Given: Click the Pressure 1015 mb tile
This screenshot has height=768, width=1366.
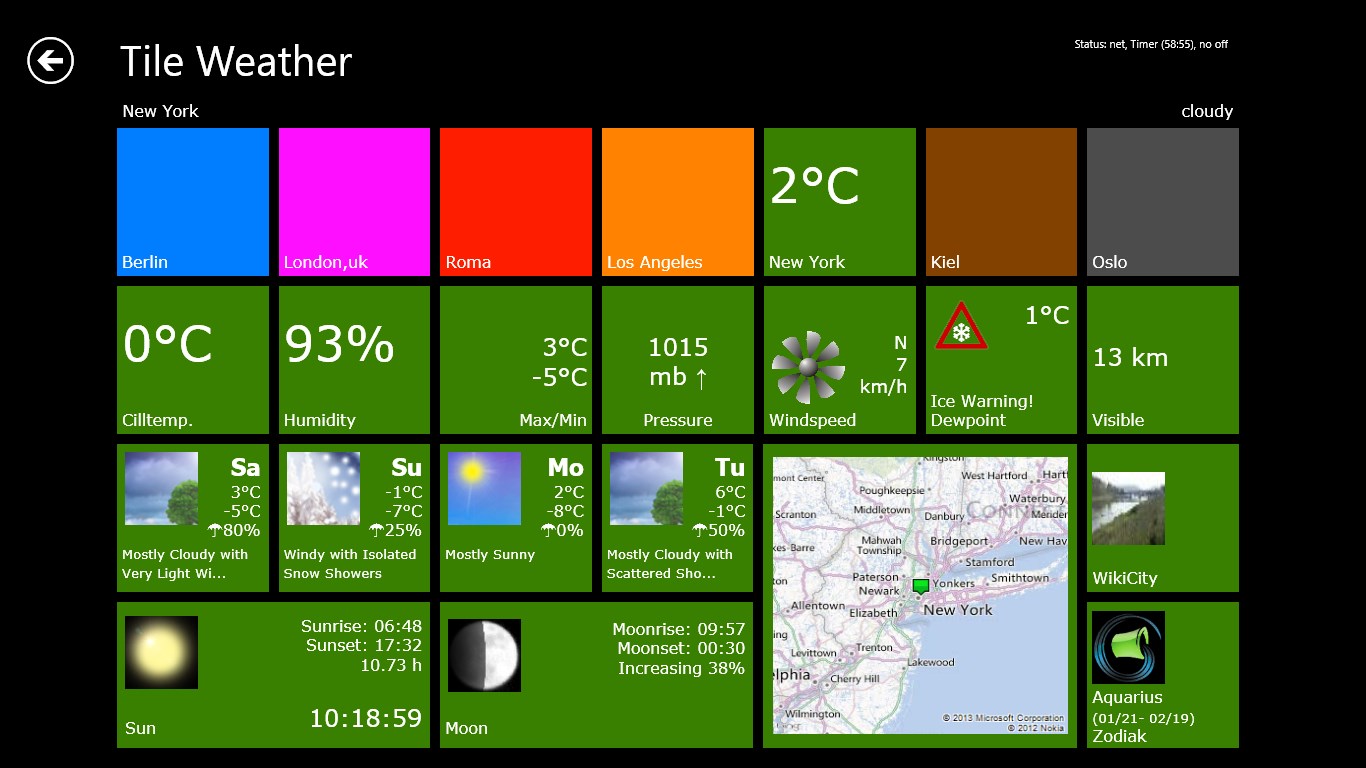Looking at the screenshot, I should coord(677,360).
